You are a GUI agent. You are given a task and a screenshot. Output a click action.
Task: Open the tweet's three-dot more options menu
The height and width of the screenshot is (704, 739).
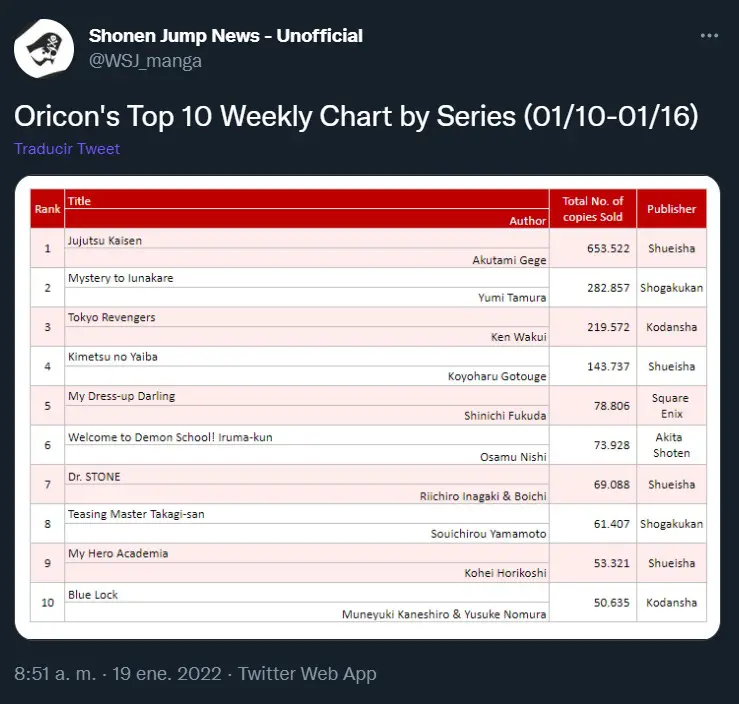[709, 36]
